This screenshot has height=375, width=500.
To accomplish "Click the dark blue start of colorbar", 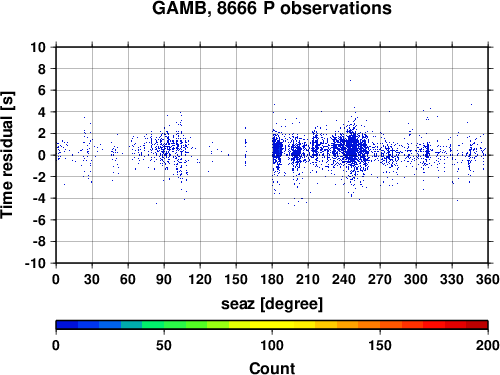I will 67,325.
